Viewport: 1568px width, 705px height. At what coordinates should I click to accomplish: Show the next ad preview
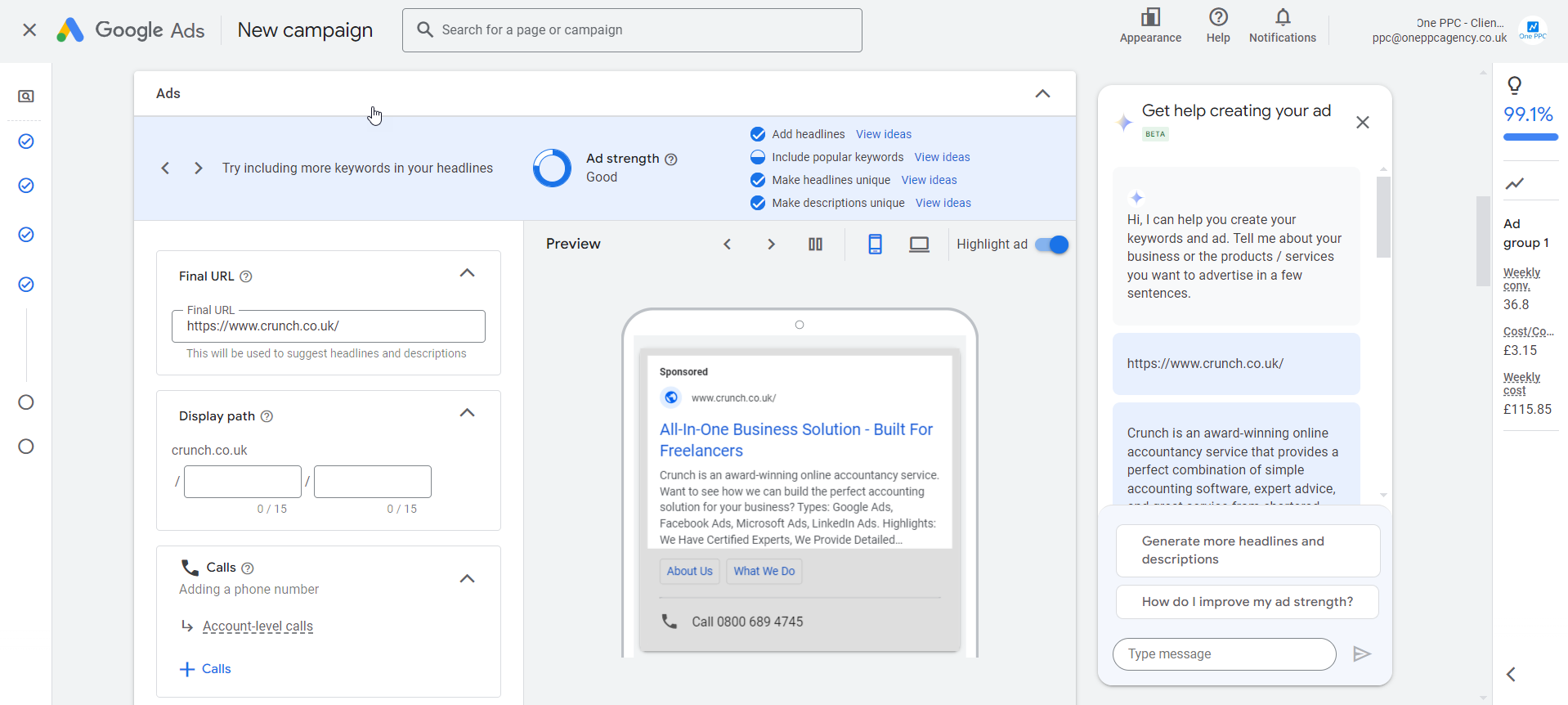click(771, 245)
